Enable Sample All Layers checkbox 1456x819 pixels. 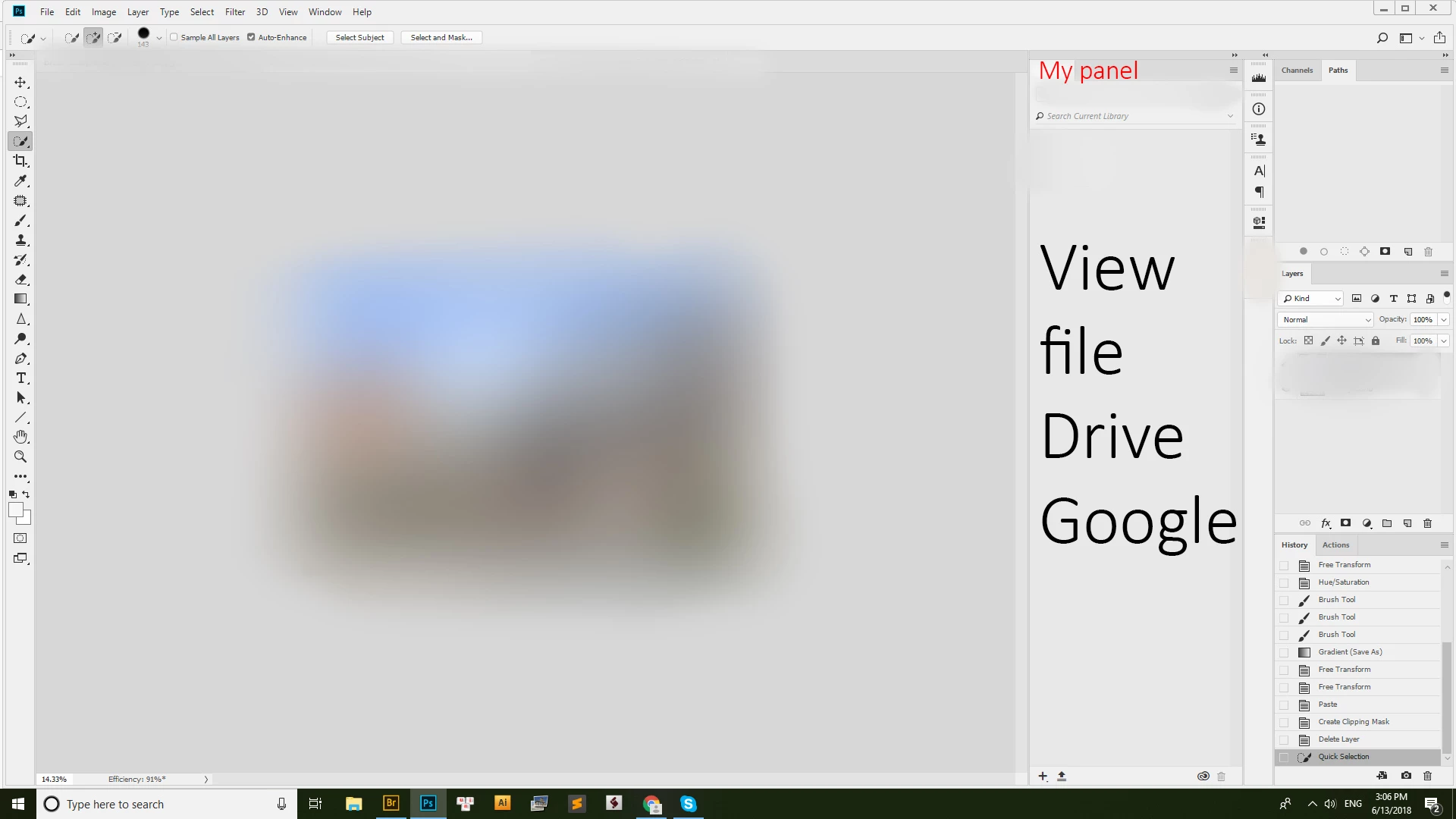[174, 37]
